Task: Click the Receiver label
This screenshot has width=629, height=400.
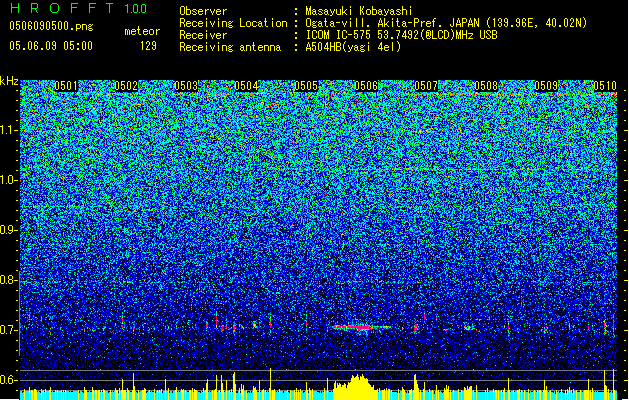Action: click(203, 35)
